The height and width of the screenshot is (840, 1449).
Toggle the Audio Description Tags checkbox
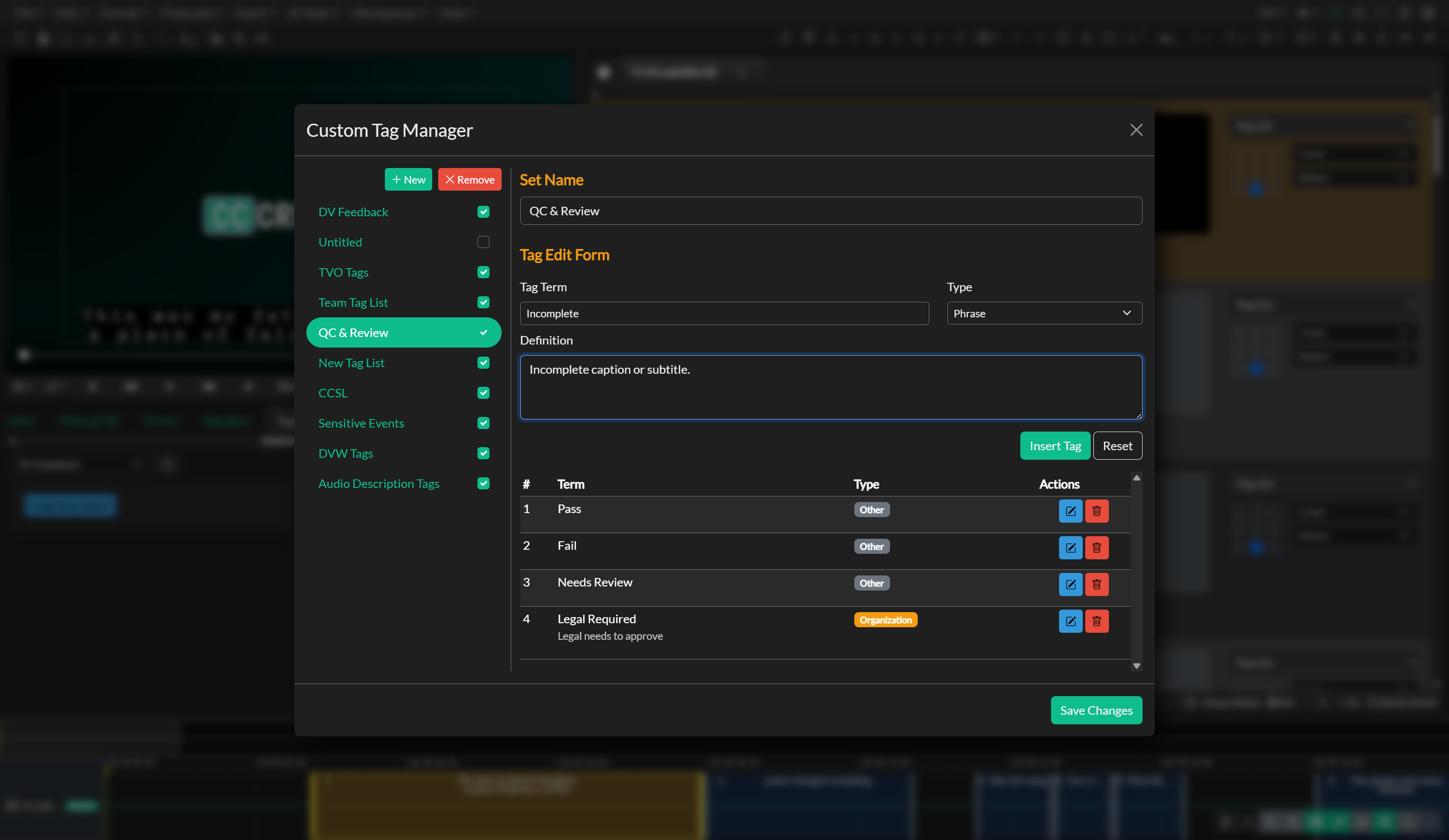483,483
